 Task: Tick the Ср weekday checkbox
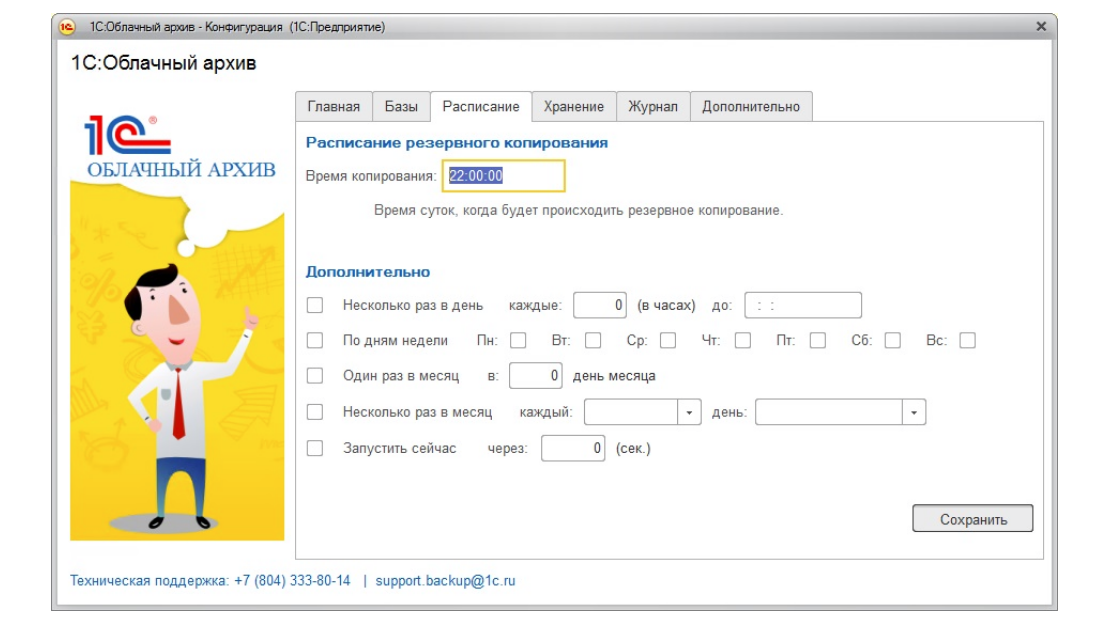(668, 340)
